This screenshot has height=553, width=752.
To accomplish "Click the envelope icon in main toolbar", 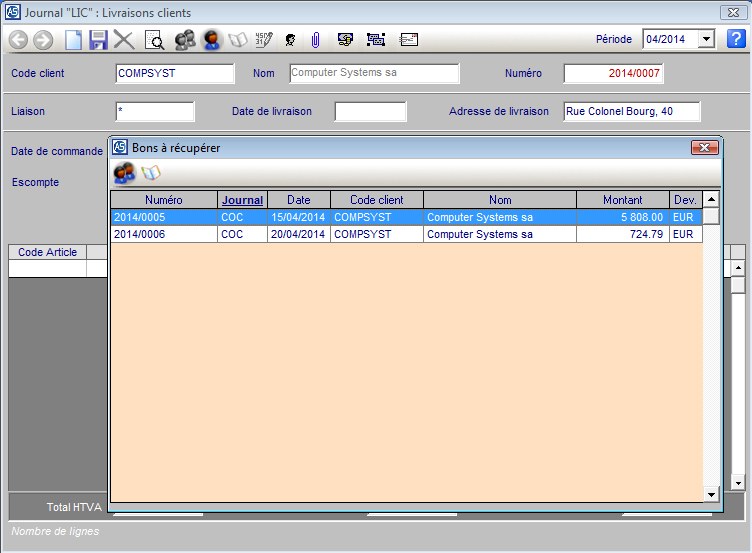I will click(408, 40).
